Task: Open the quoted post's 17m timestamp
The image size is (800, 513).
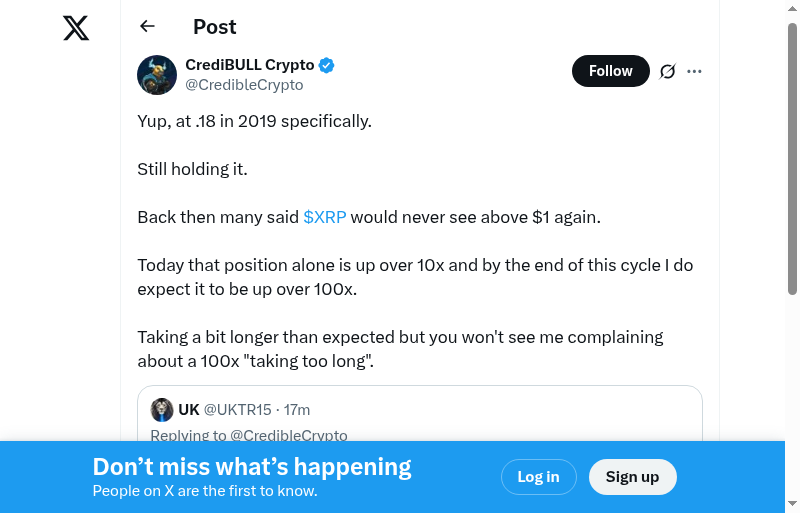Action: [297, 410]
